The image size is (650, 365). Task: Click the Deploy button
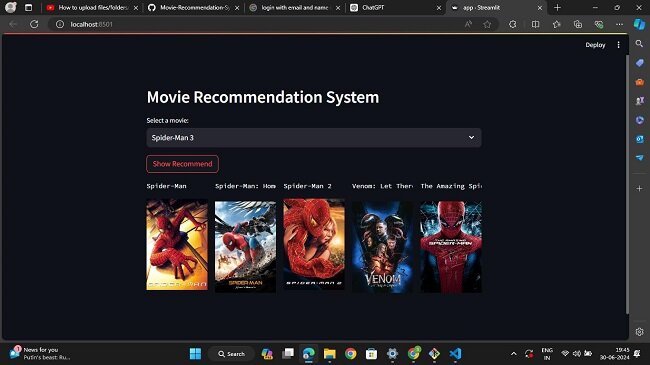tap(595, 45)
